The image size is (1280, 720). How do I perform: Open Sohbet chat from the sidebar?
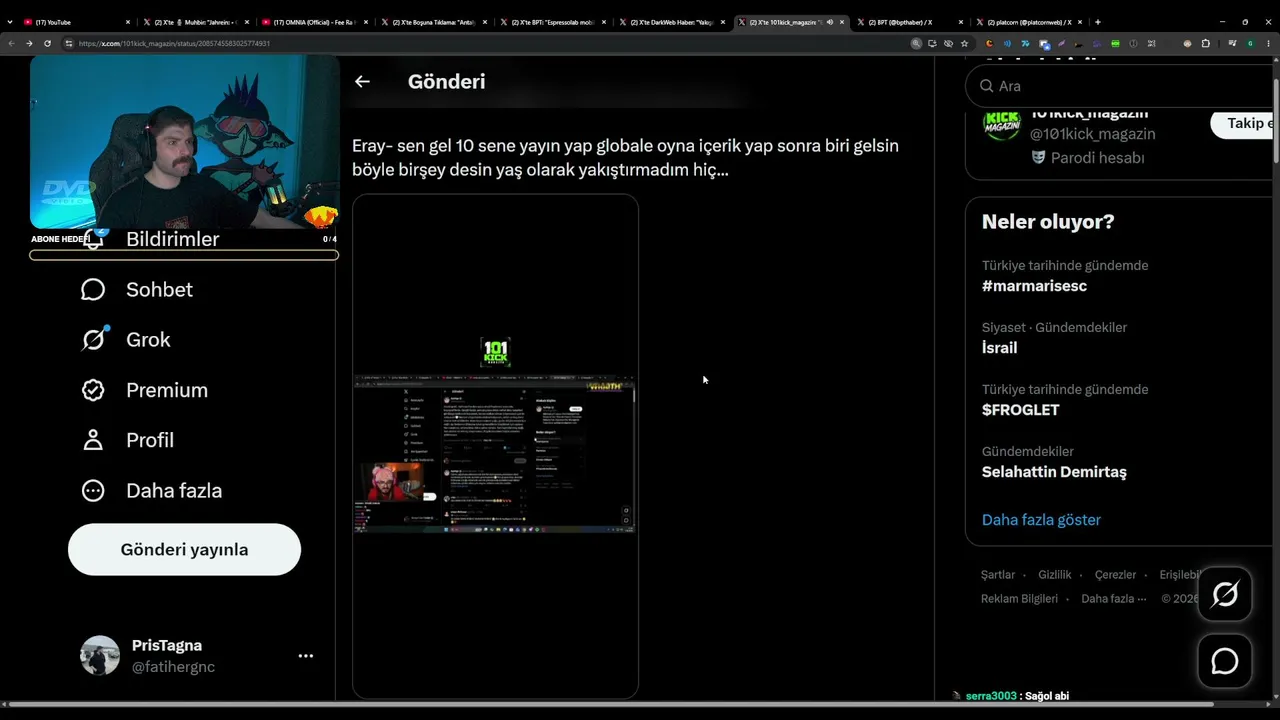[137, 290]
